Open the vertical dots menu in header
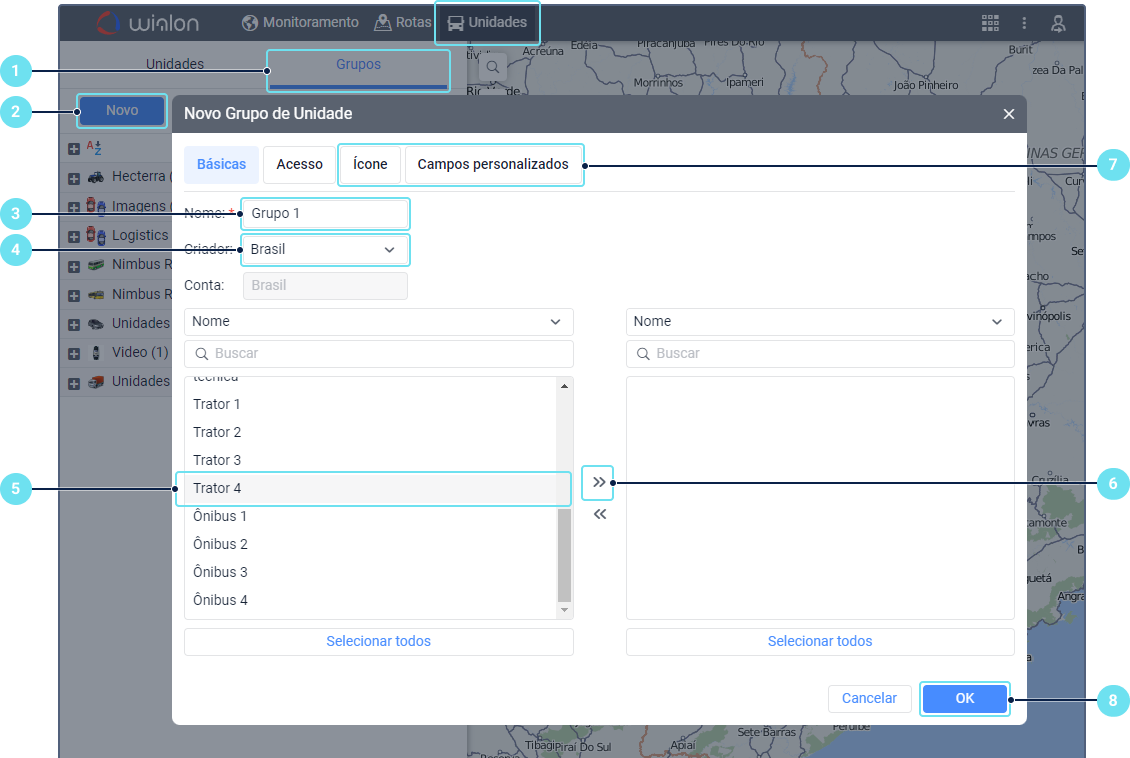Viewport: 1130px width, 758px height. pos(1024,23)
